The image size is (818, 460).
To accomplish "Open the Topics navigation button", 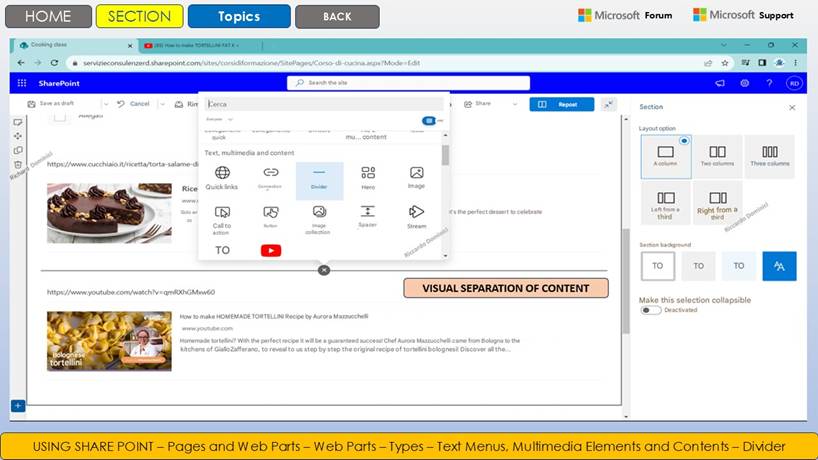I will 239,16.
